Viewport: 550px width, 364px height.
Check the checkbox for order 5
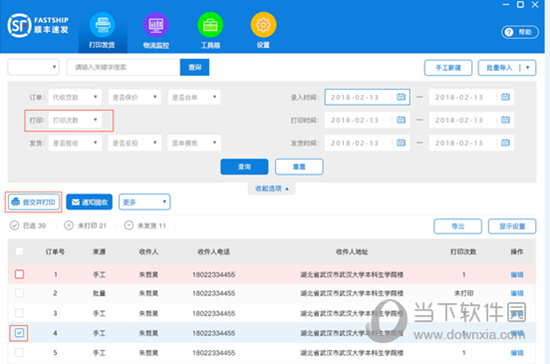coord(20,352)
